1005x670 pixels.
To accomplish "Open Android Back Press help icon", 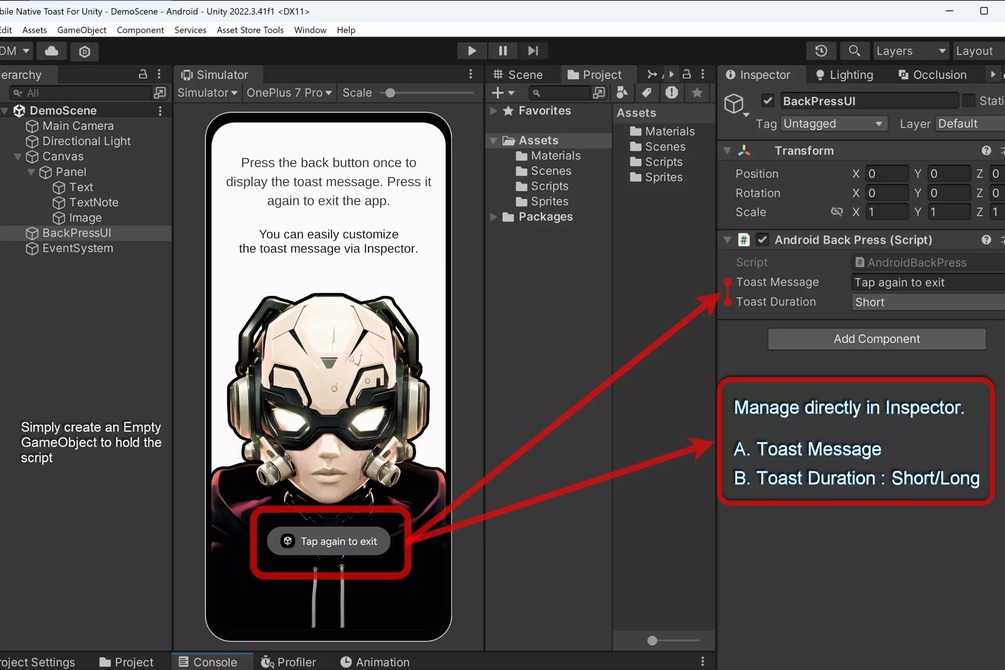I will pos(986,240).
